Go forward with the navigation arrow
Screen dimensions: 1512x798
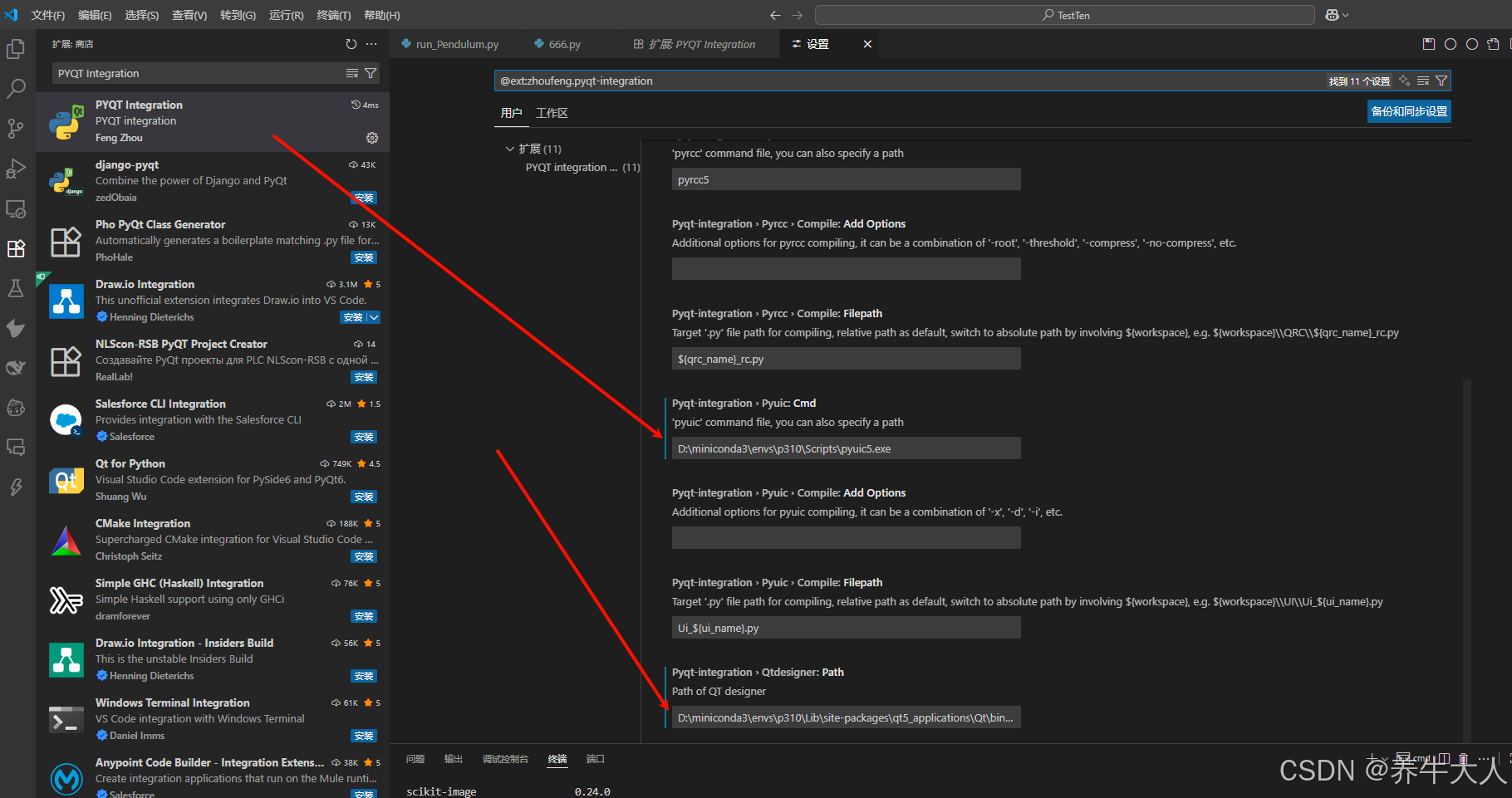(798, 15)
